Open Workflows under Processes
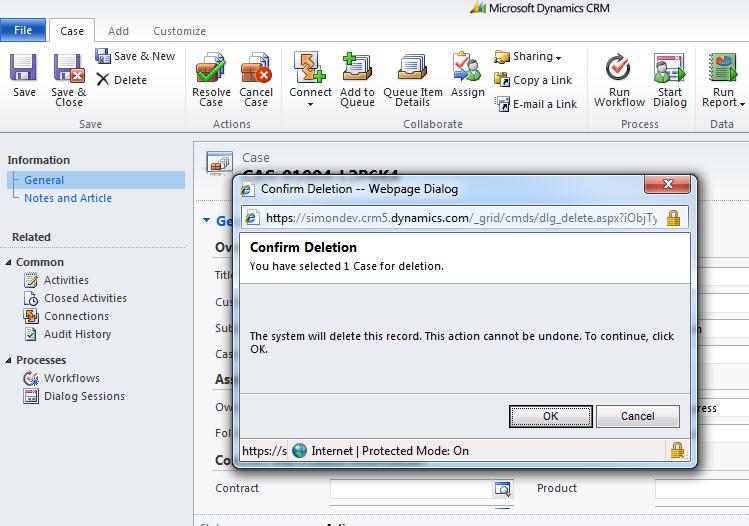The width and height of the screenshot is (749, 526). coord(72,378)
